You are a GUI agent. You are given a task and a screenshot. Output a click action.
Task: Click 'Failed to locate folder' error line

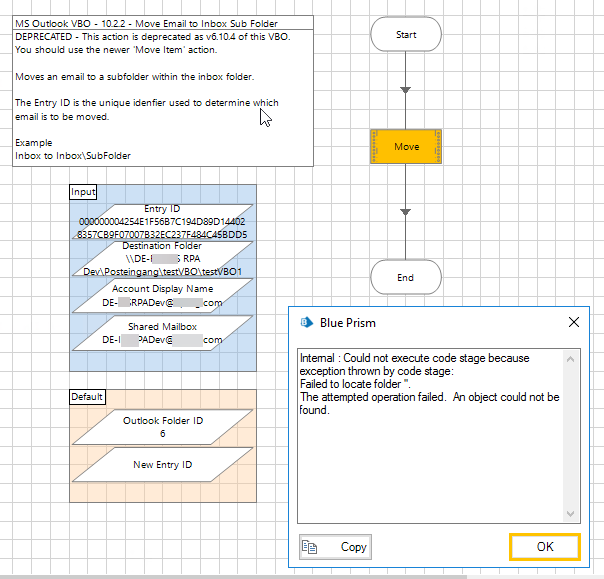(x=355, y=384)
